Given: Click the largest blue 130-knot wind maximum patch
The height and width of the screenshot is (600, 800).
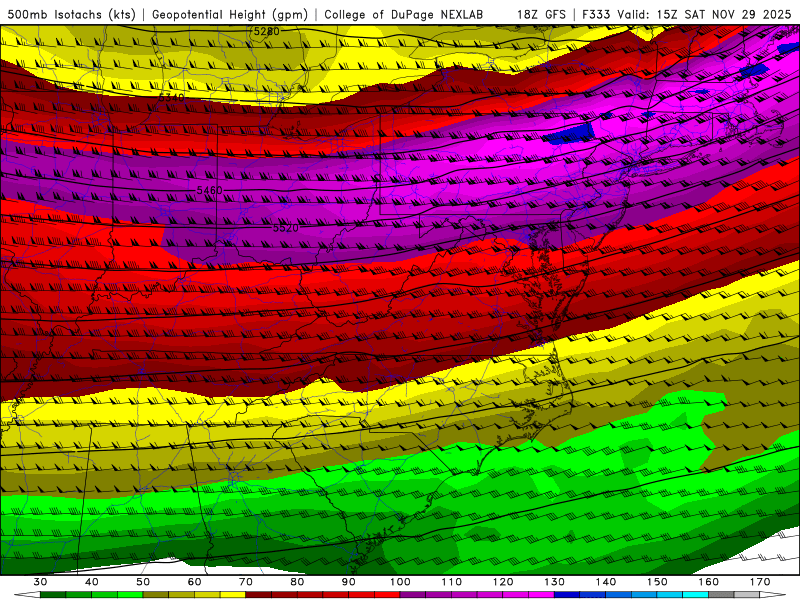Looking at the screenshot, I should [x=570, y=133].
